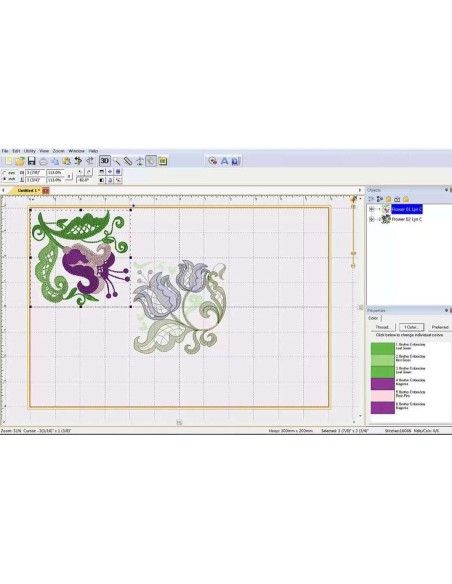Screen dimensions: 452x584
Task: Click the Copy icon in the toolbar
Action: click(55, 161)
